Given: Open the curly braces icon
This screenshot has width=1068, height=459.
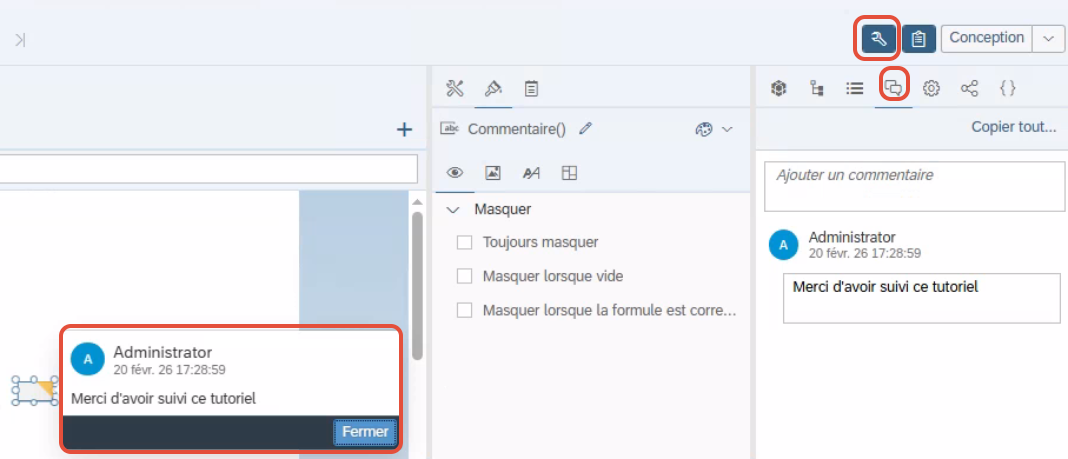Looking at the screenshot, I should (x=1007, y=88).
